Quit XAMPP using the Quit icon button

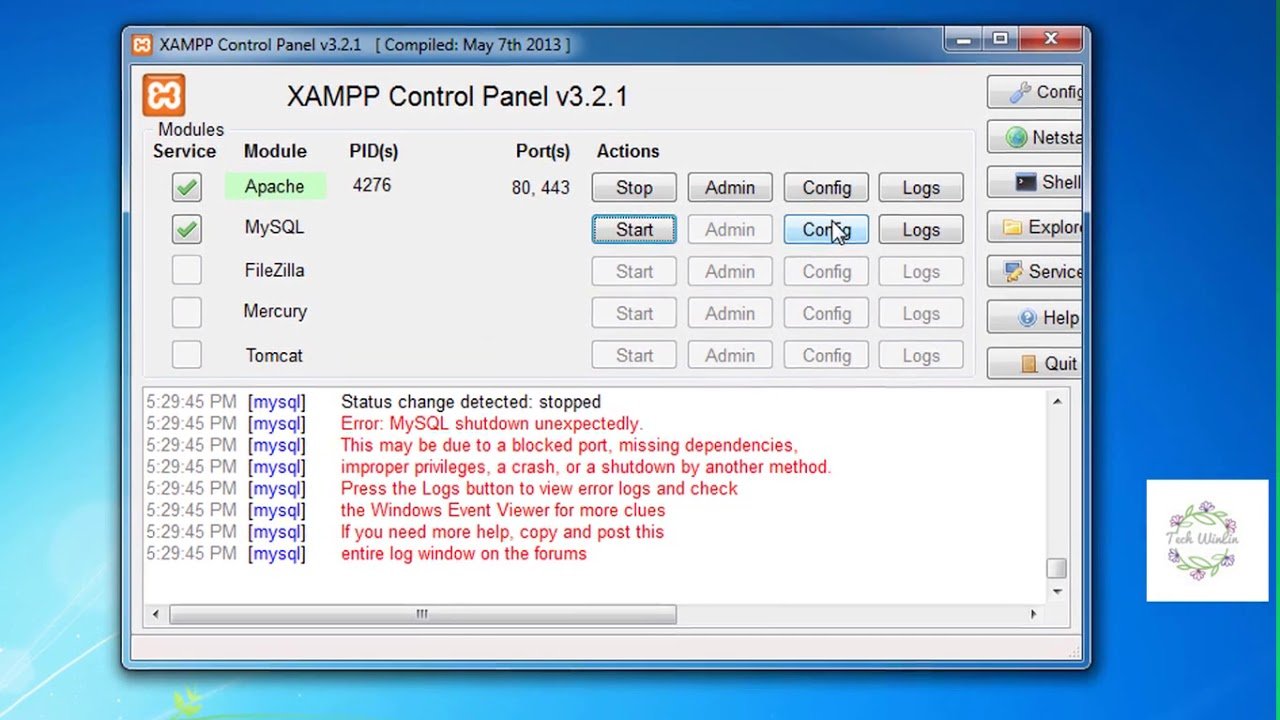(x=1027, y=362)
